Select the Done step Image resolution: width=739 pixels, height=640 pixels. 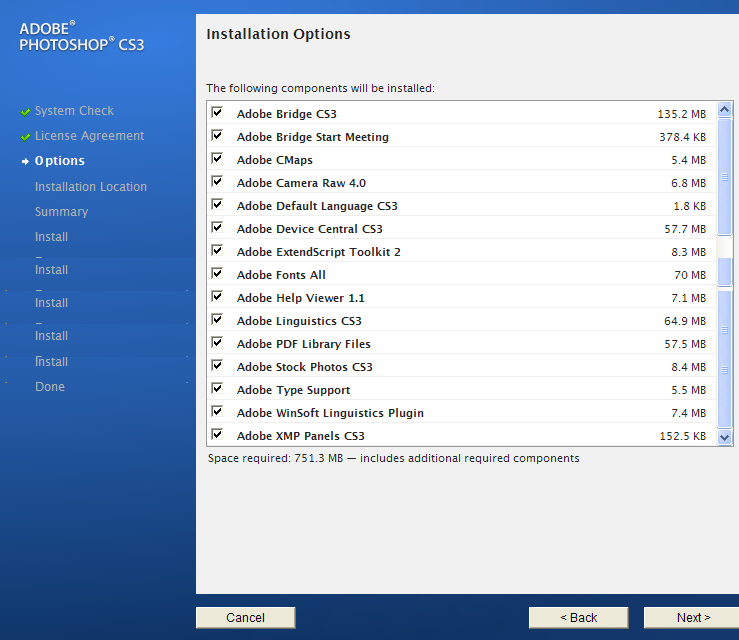(50, 387)
